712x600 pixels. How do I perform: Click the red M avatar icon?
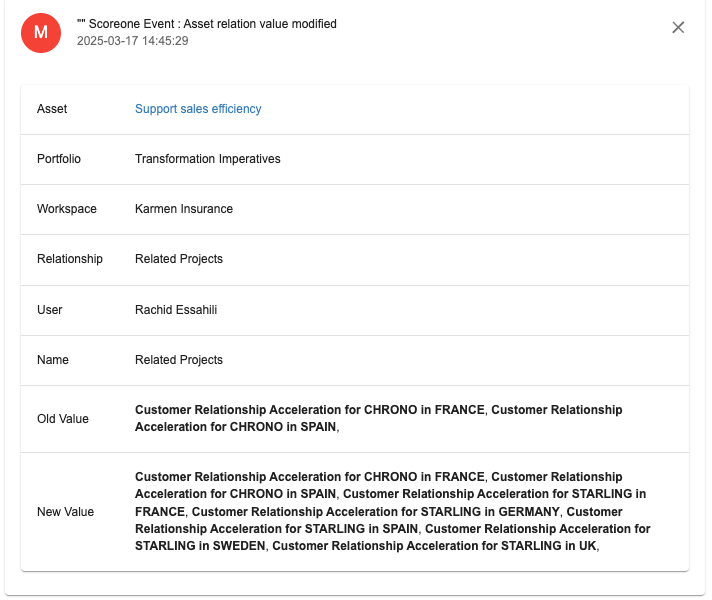coord(41,33)
